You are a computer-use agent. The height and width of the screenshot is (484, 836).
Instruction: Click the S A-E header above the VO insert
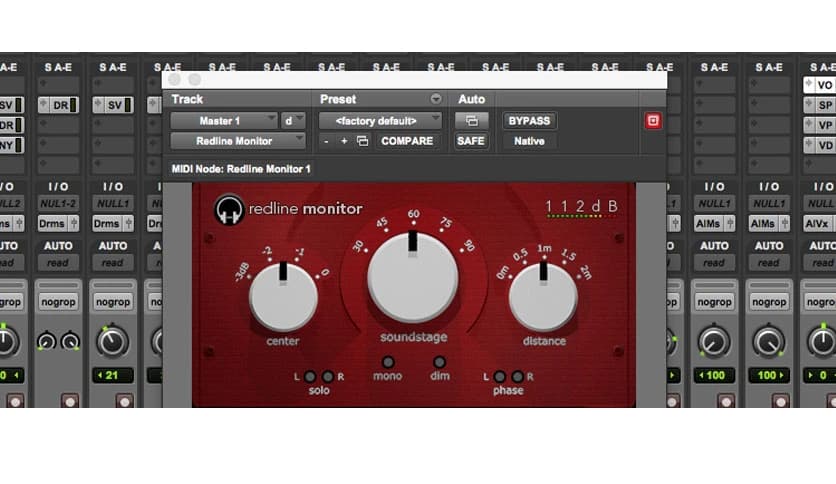click(822, 67)
